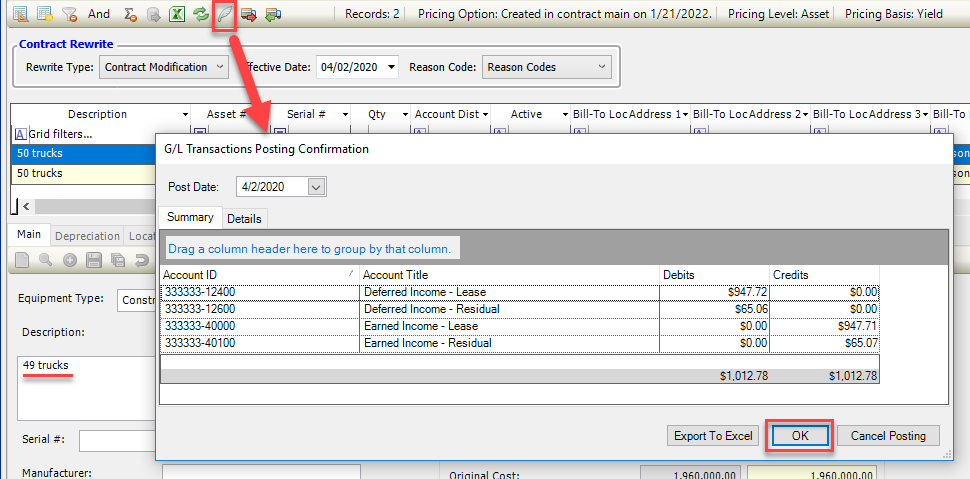
Task: Click the sigma totals toolbar icon
Action: (130, 15)
